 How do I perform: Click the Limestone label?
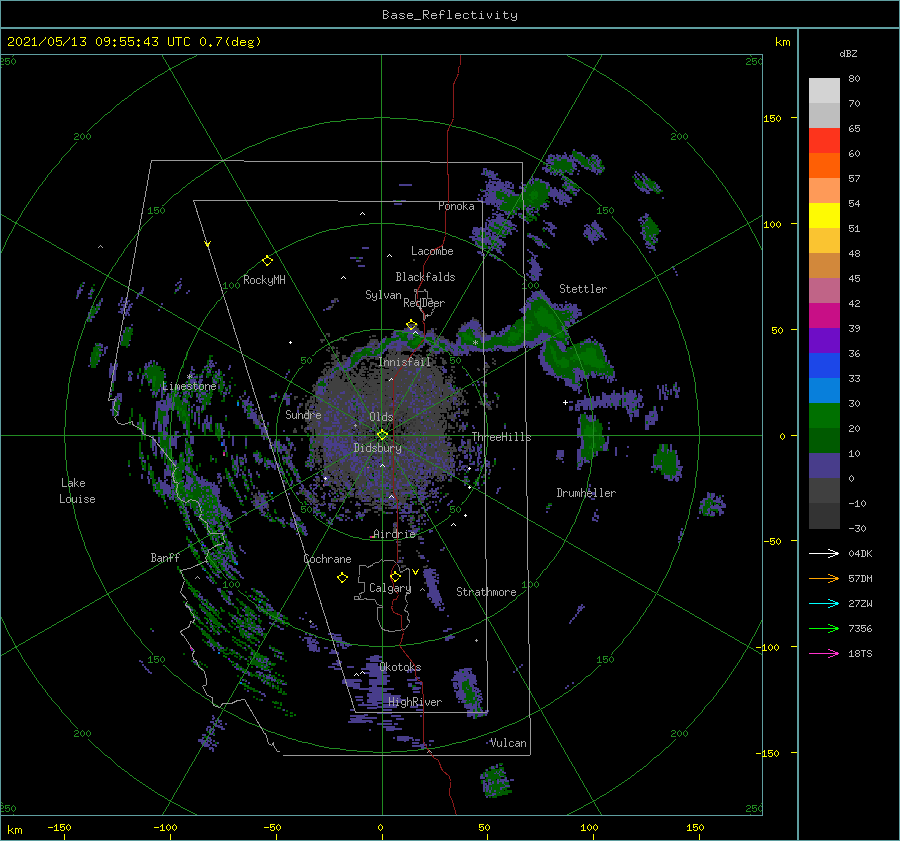pyautogui.click(x=189, y=386)
